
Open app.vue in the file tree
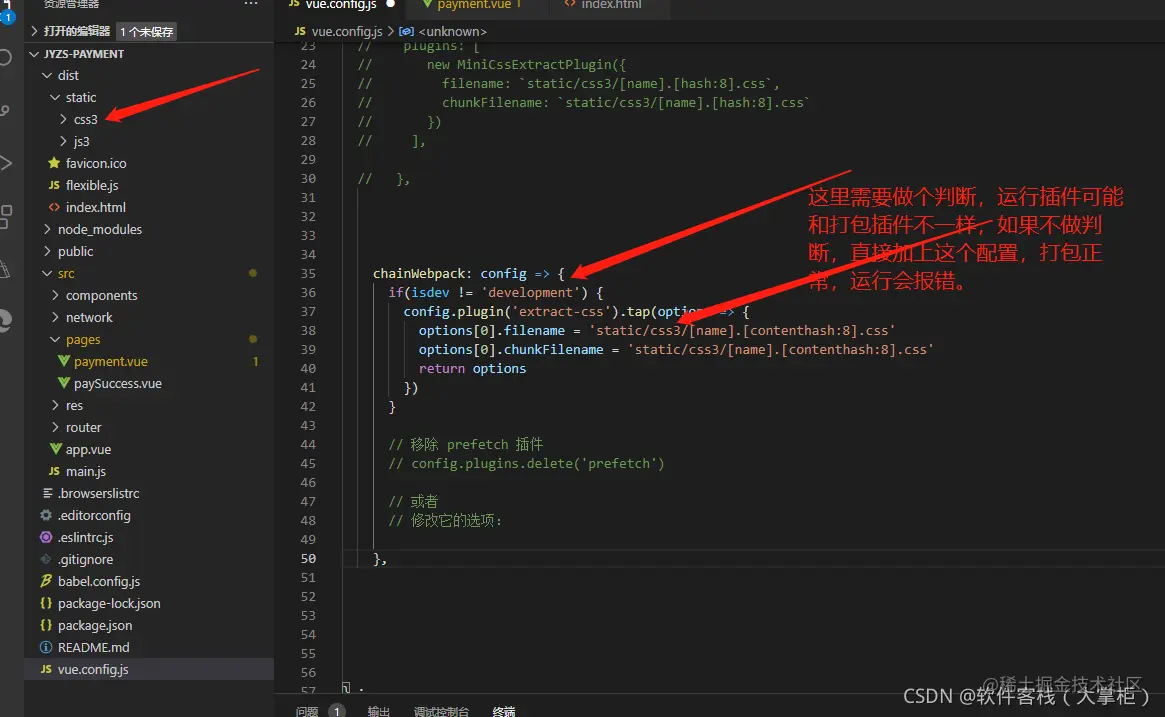pyautogui.click(x=88, y=449)
